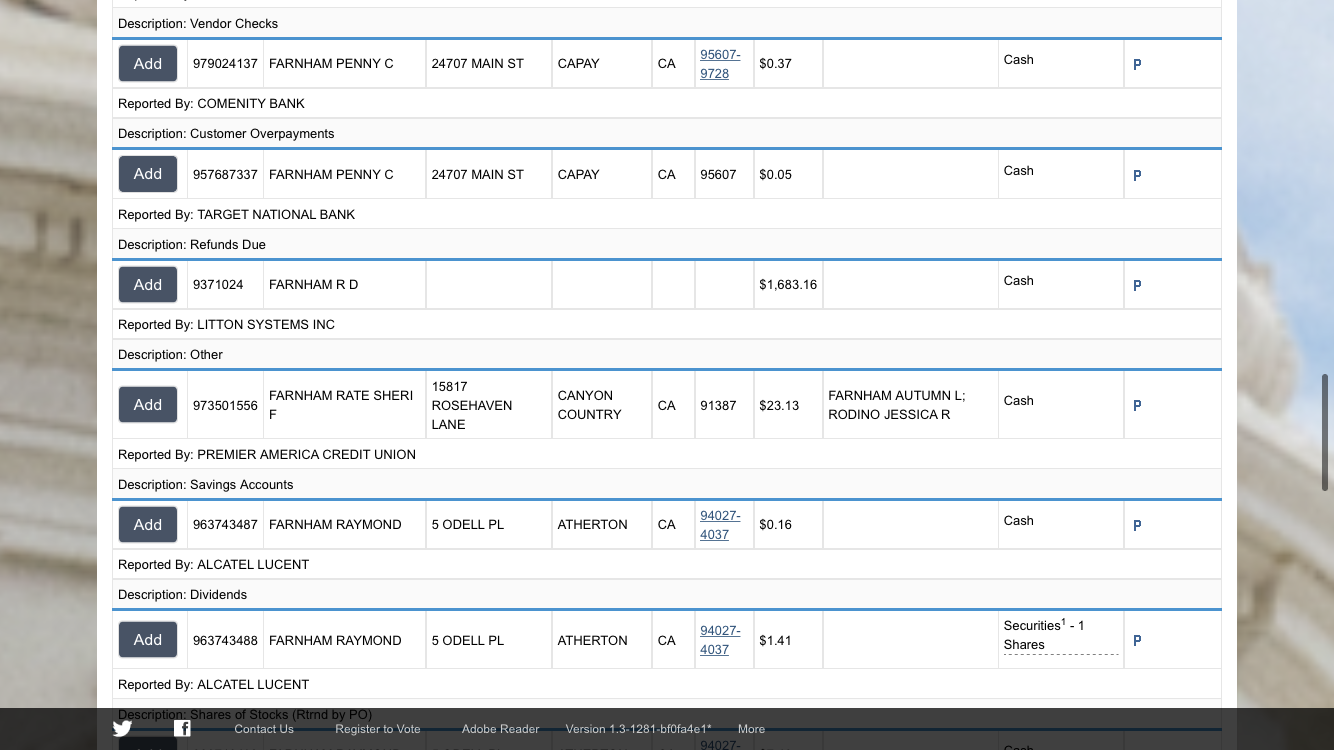Viewport: 1334px width, 750px height.
Task: Click 5 ODELL PL in the 963743488 row
Action: [468, 641]
